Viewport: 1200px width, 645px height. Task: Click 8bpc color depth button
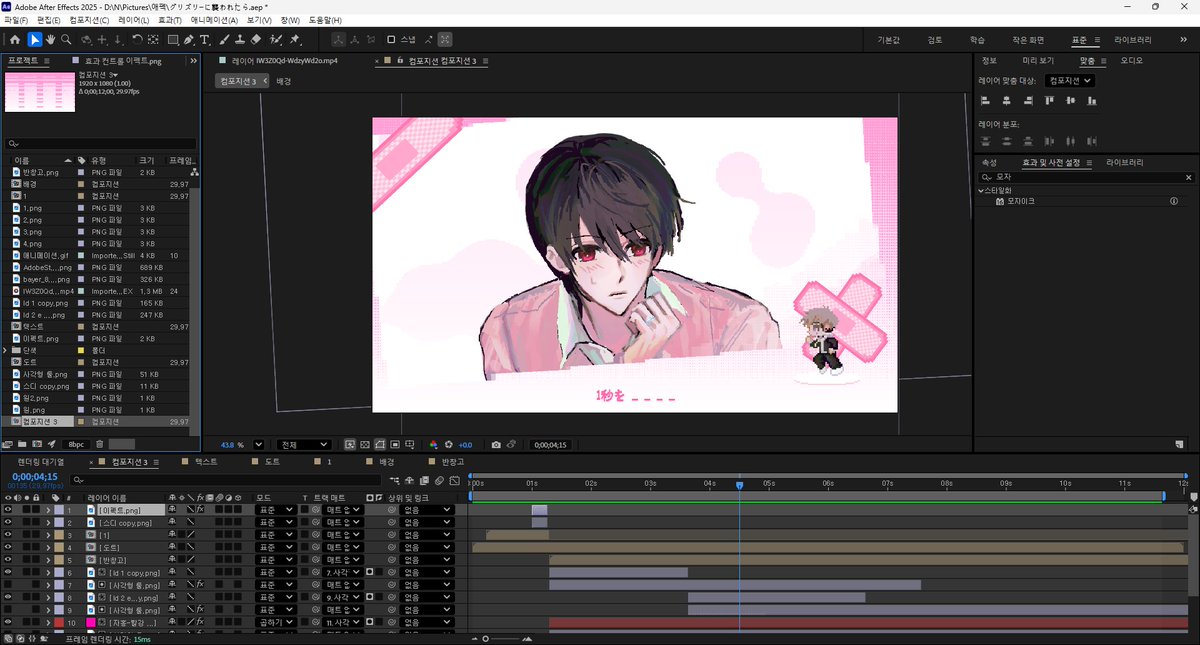[x=75, y=444]
